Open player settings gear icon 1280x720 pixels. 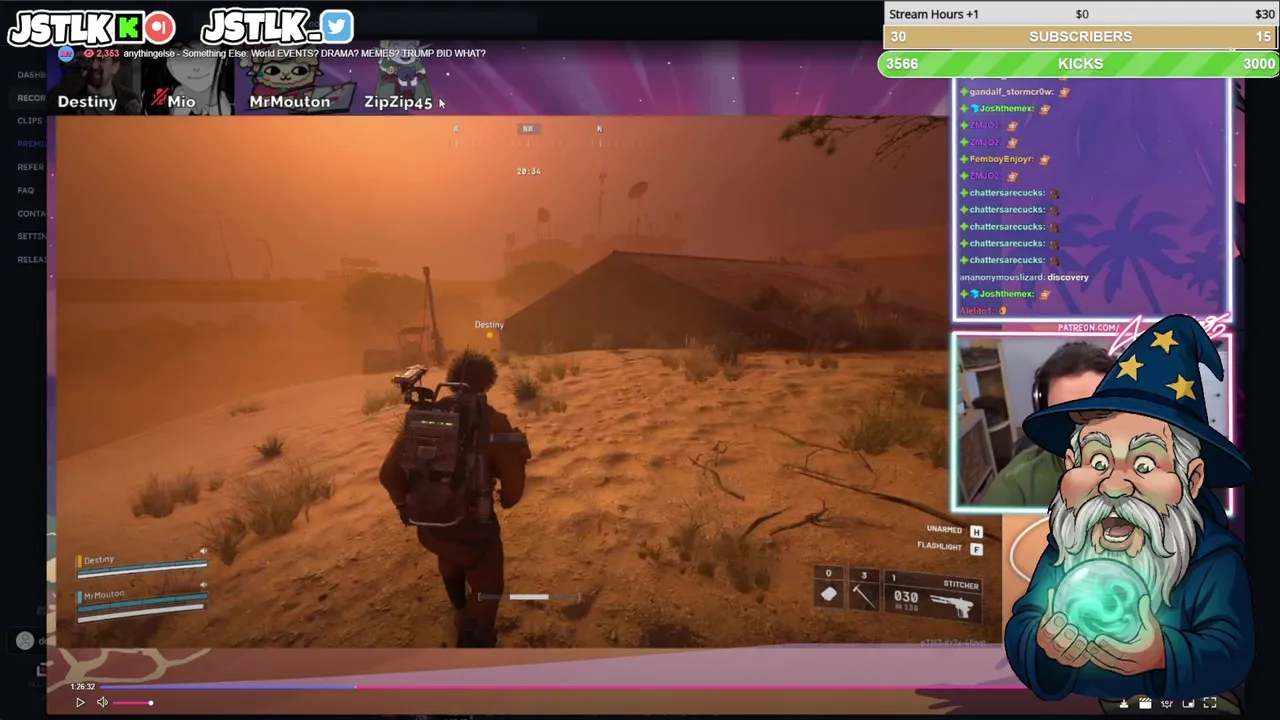1166,703
